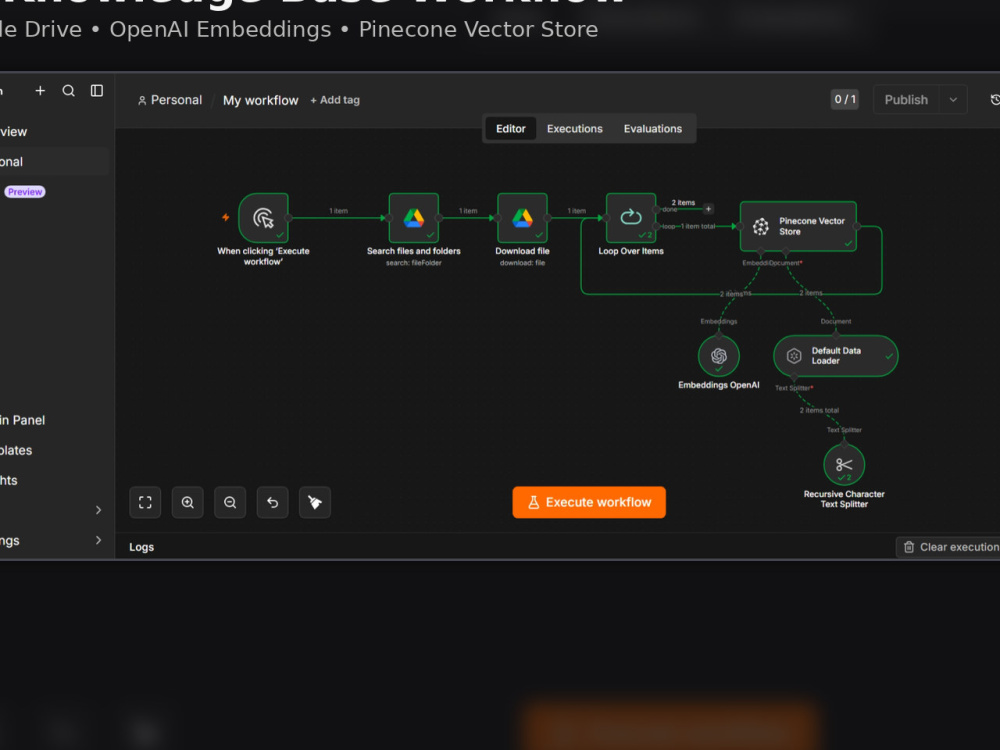The height and width of the screenshot is (750, 1000).
Task: Select the Search files and folders node
Action: click(x=414, y=217)
